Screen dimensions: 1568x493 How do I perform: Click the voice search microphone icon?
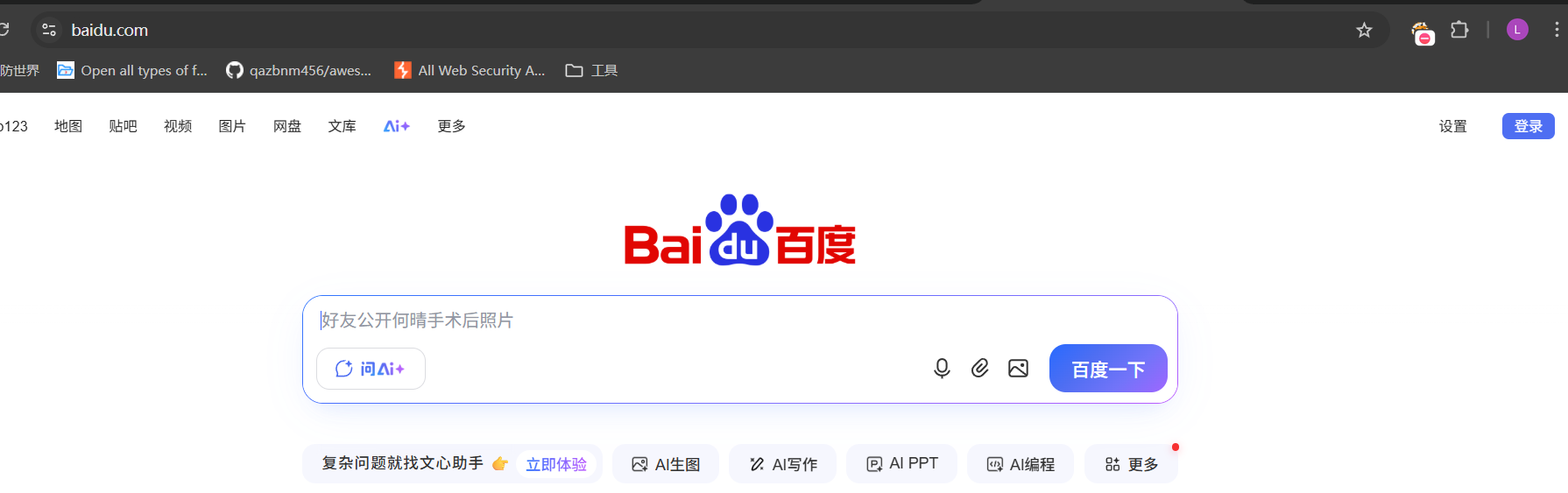[942, 369]
